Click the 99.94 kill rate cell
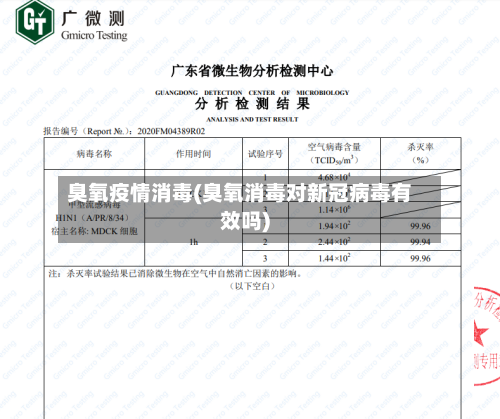 coord(421,242)
